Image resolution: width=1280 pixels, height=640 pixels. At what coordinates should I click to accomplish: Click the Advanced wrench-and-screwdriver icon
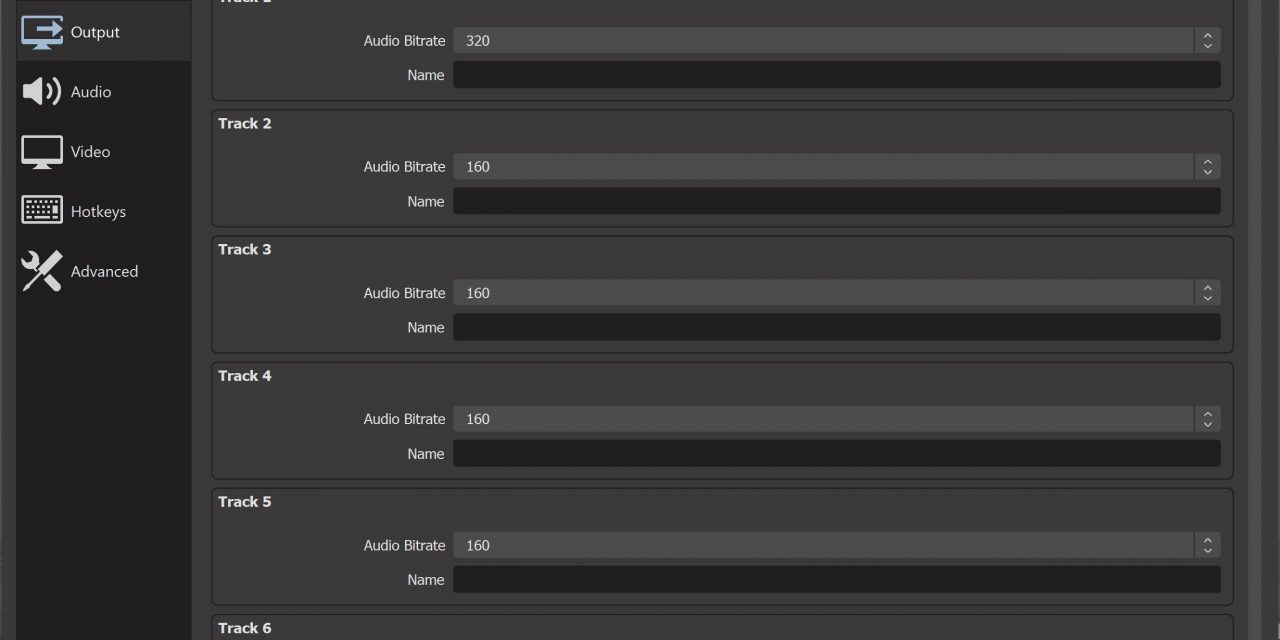click(42, 271)
